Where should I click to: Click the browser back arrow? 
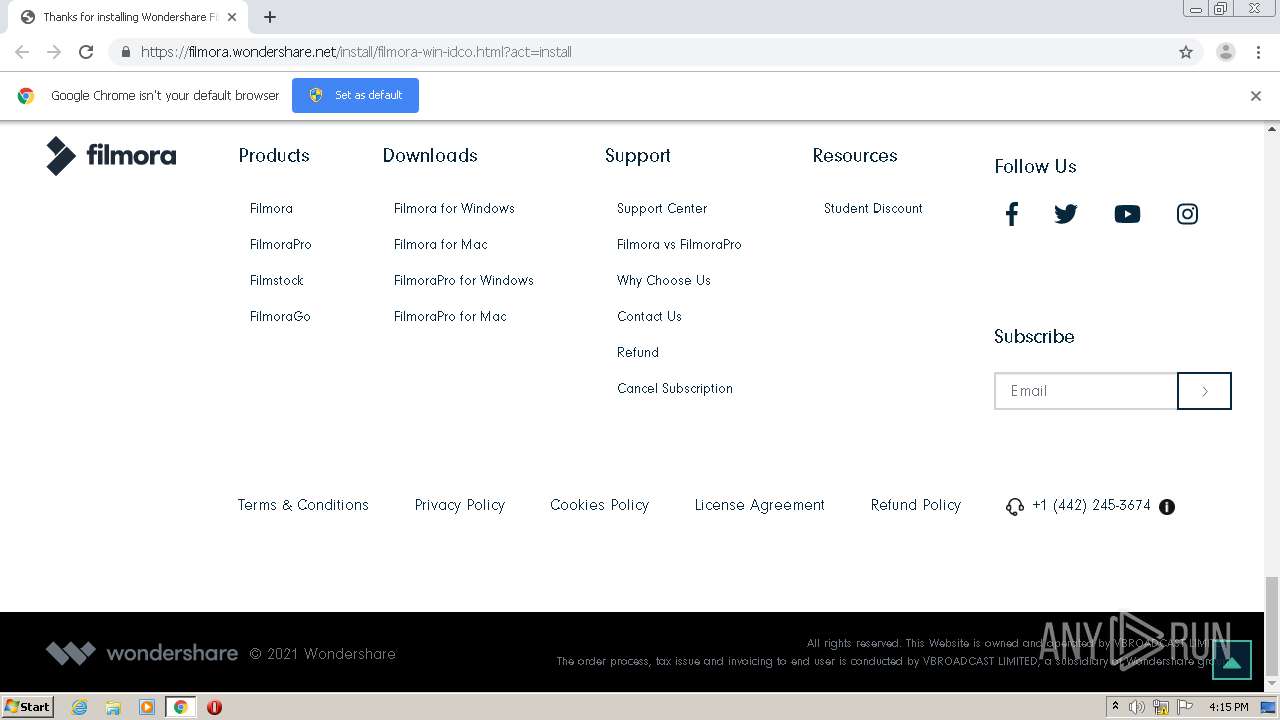click(x=22, y=52)
